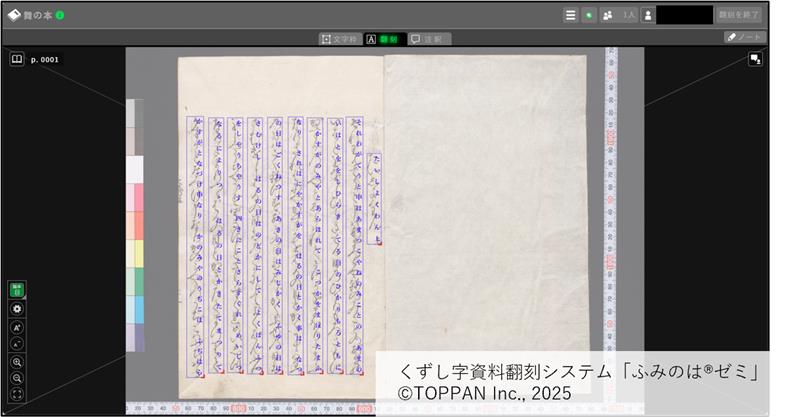Viewport: 800px width, 417px height.
Task: Toggle the green online status indicator button
Action: point(589,15)
